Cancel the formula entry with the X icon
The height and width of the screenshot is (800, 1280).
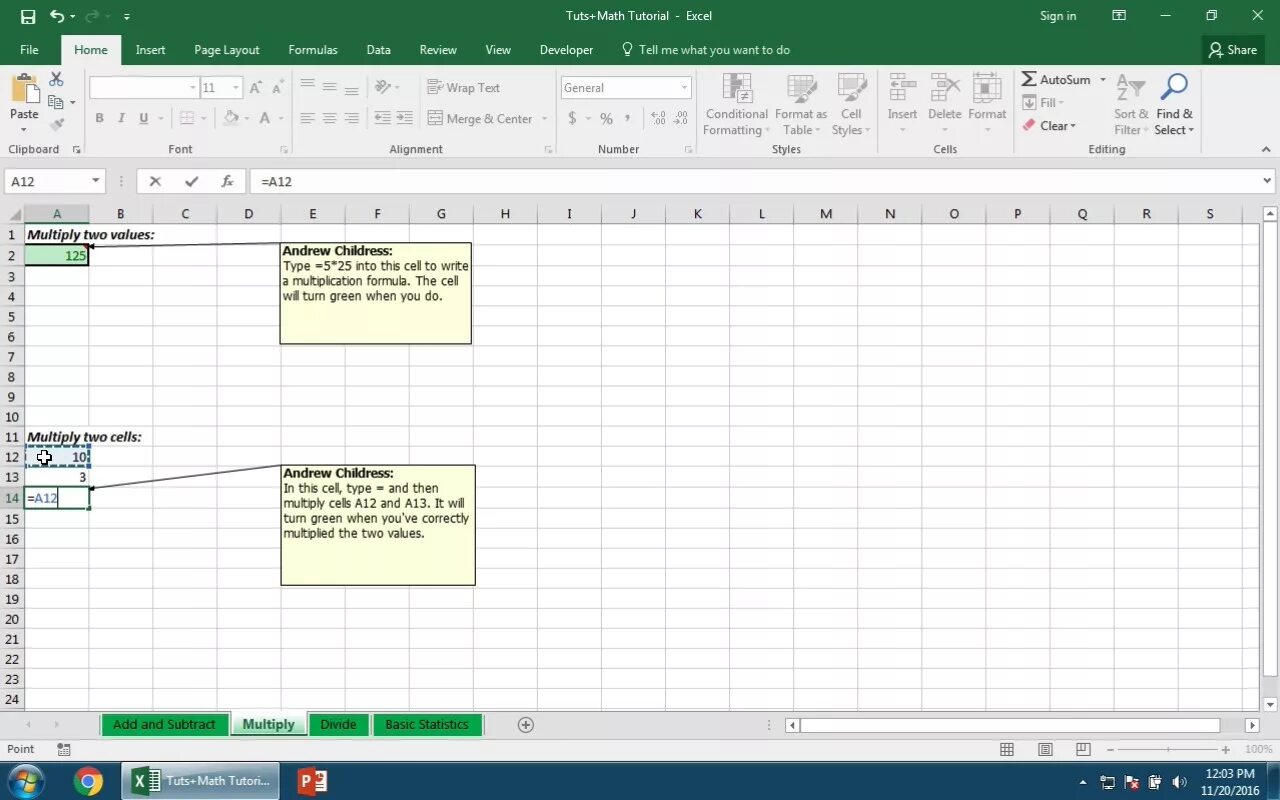click(155, 181)
